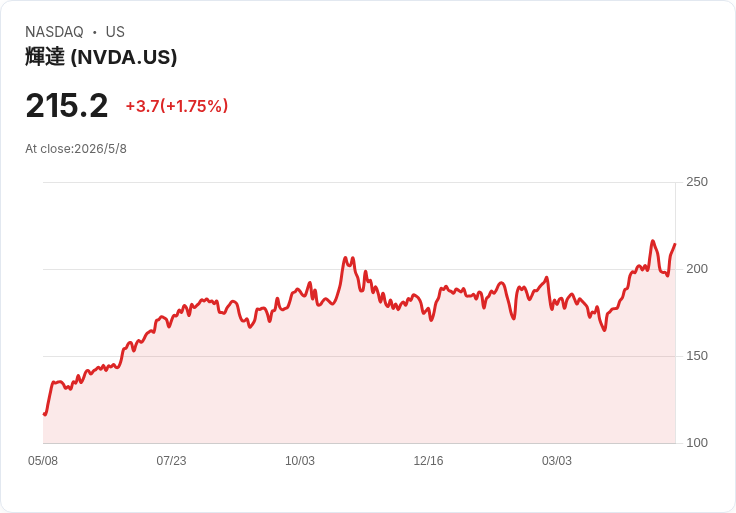Click the starting point of the price line
Viewport: 736px width, 513px height.
pyautogui.click(x=44, y=414)
